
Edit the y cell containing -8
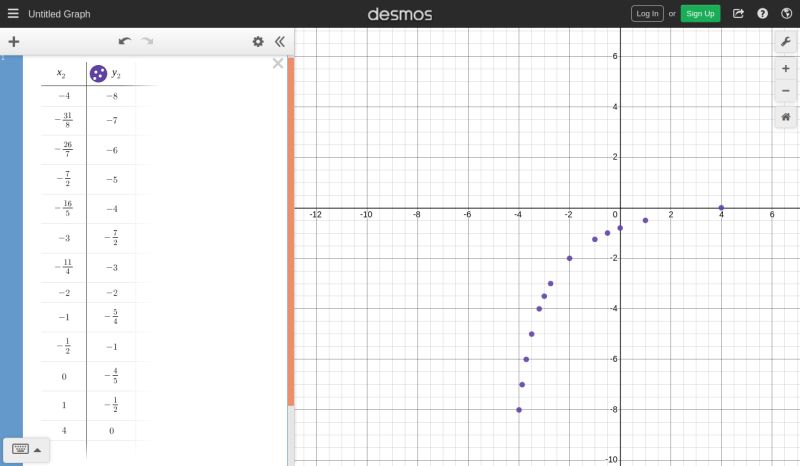tap(112, 96)
